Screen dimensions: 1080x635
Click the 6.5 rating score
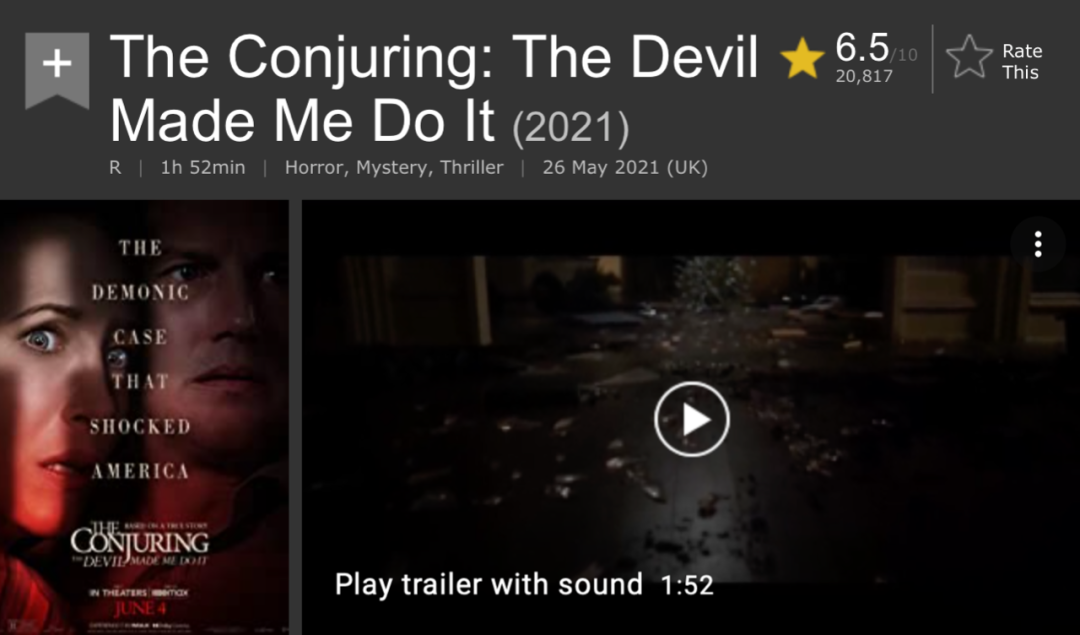click(x=862, y=48)
